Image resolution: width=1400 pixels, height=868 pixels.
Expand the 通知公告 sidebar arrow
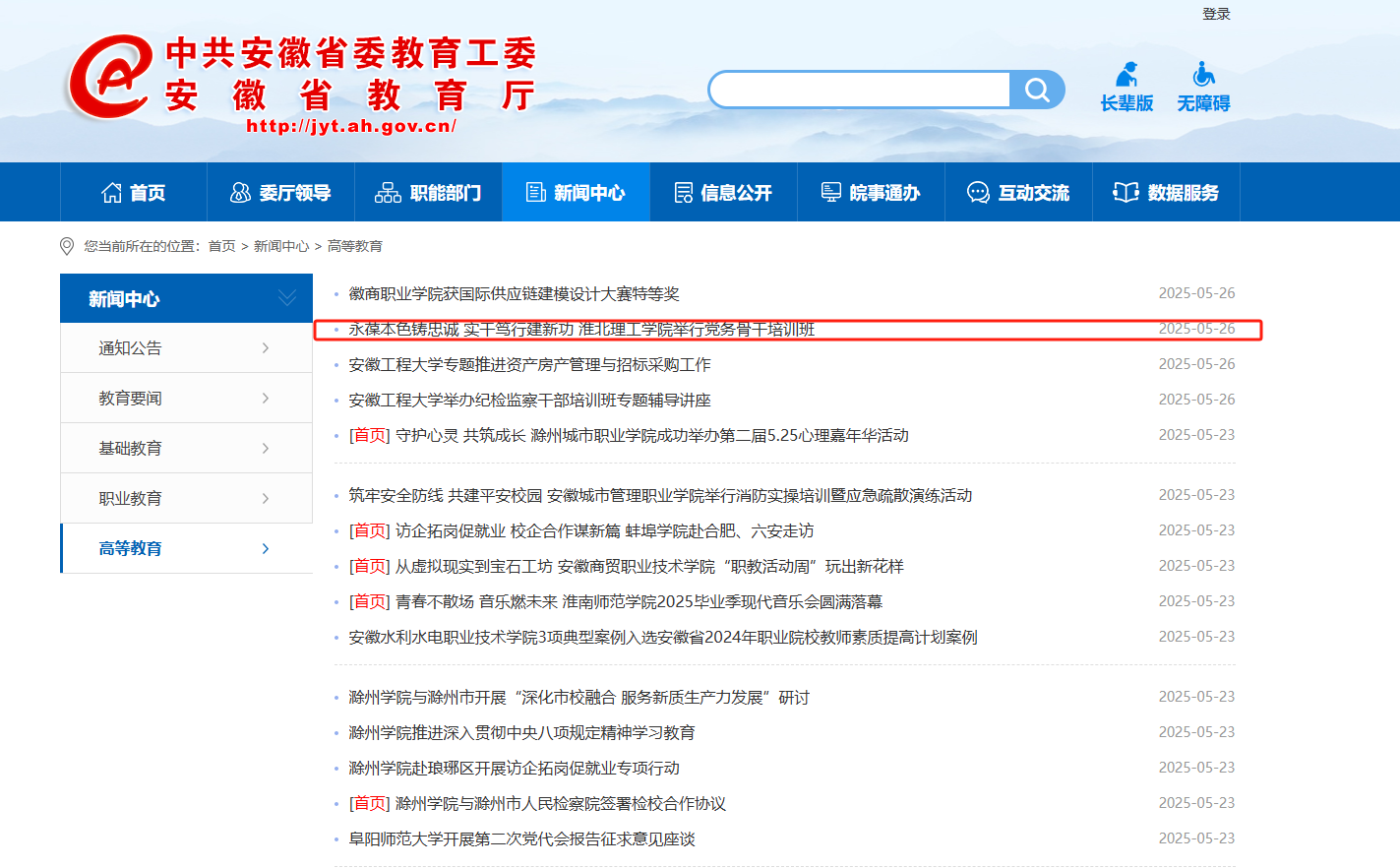coord(266,348)
